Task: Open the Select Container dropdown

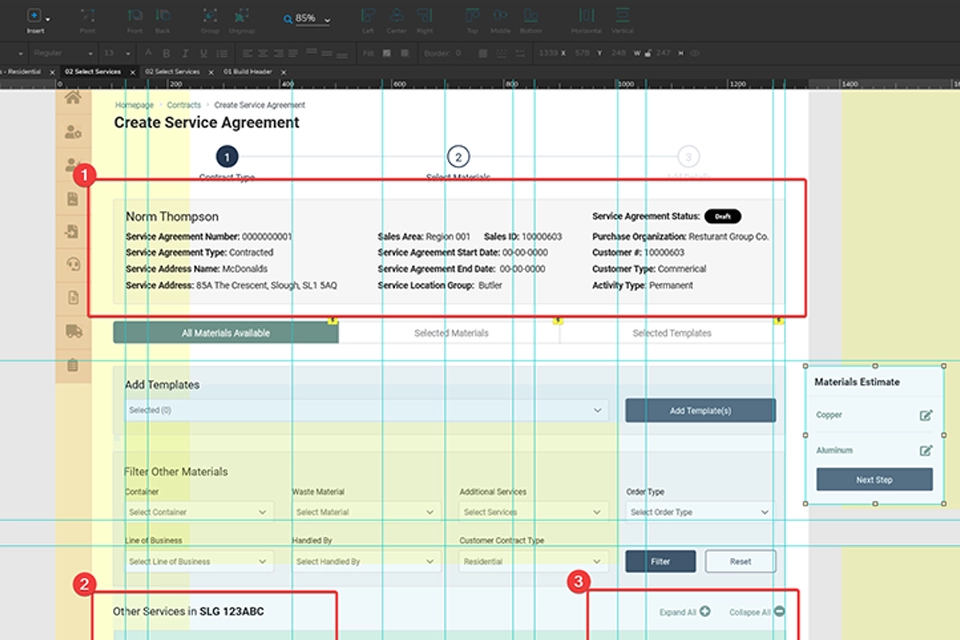Action: point(199,512)
